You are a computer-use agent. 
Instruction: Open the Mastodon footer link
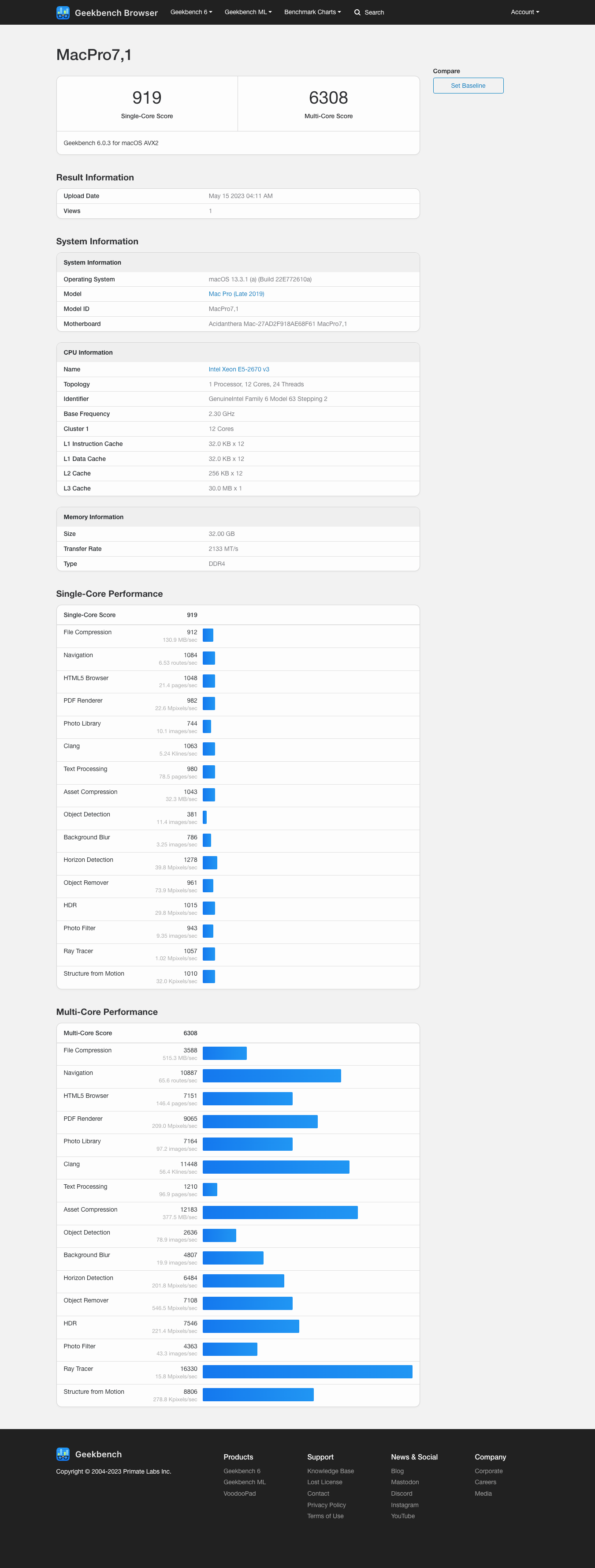[405, 1482]
